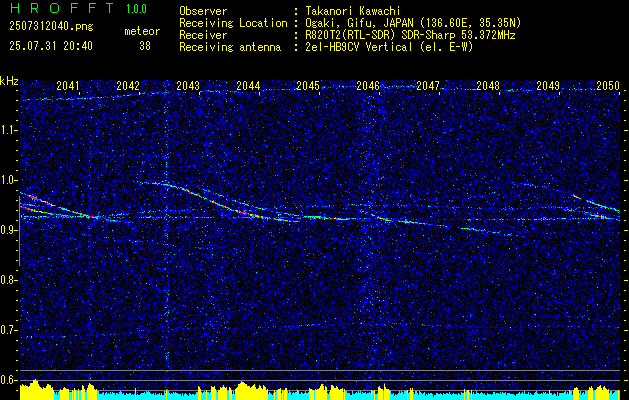Screen dimensions: 629x400
Task: Click the meteor label
Action: click(x=142, y=31)
